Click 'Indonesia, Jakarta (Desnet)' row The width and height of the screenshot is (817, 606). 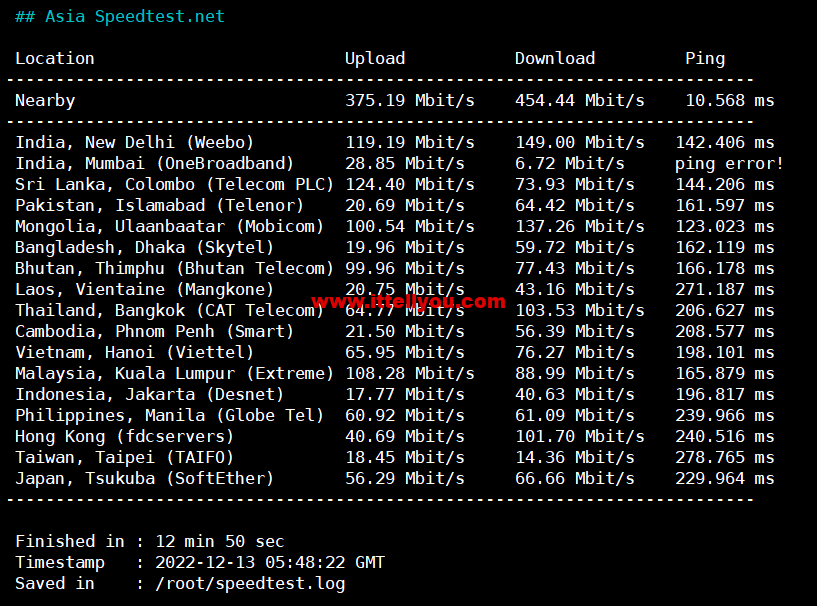(150, 394)
